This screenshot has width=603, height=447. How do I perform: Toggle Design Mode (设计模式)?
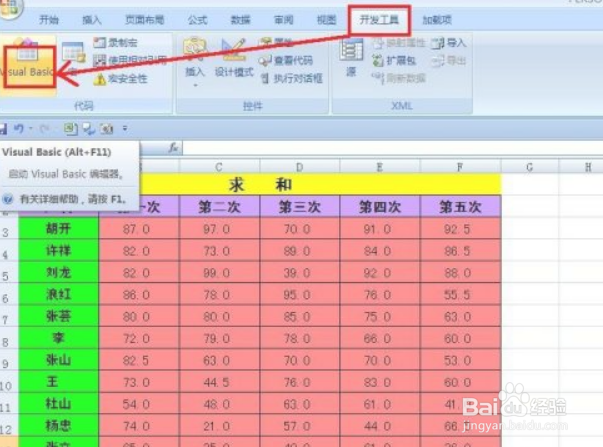click(x=233, y=58)
